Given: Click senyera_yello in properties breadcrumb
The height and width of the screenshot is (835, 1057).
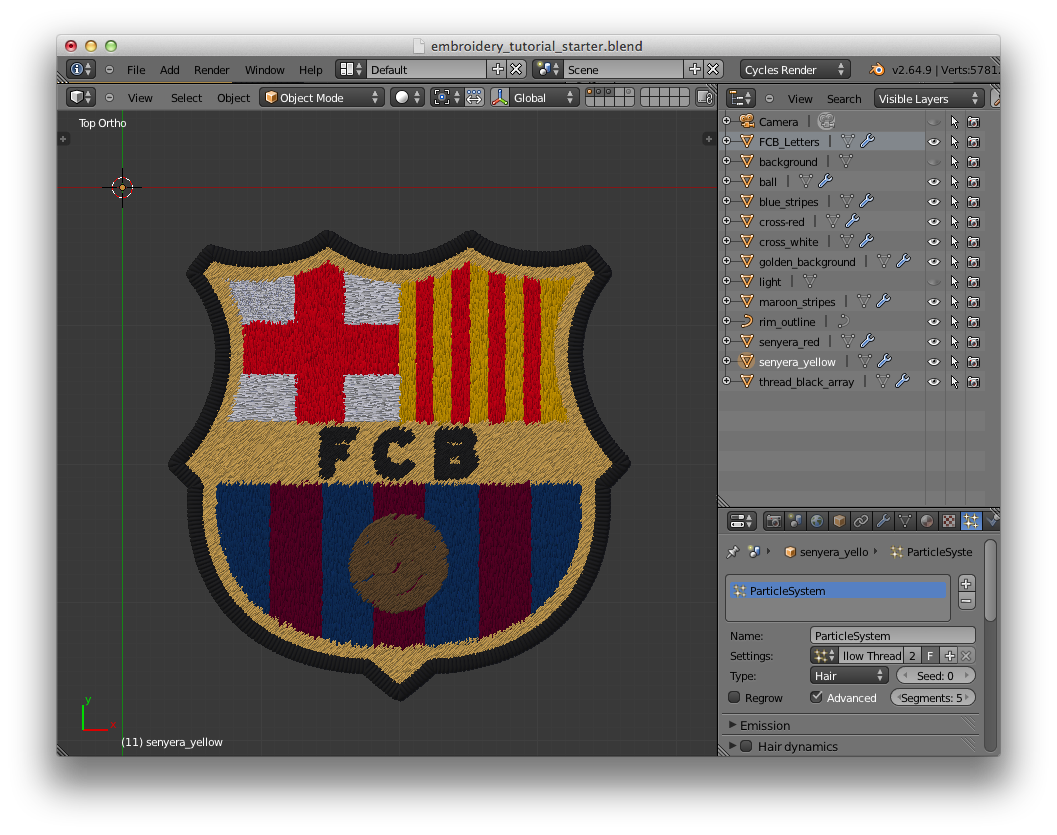Looking at the screenshot, I should [x=834, y=552].
